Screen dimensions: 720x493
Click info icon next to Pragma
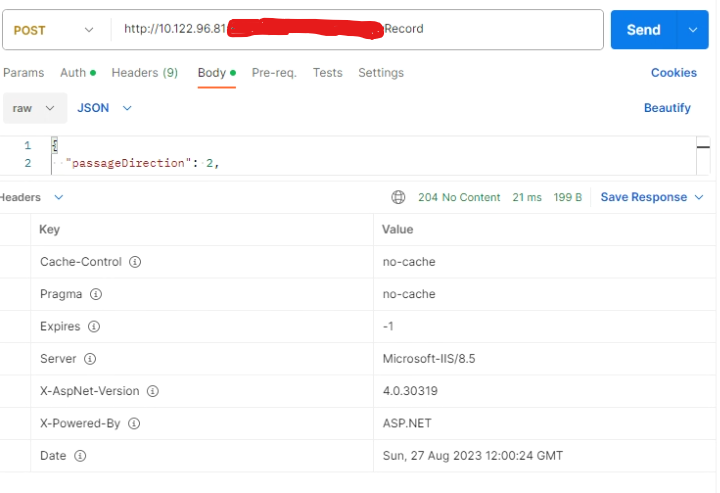(x=96, y=294)
